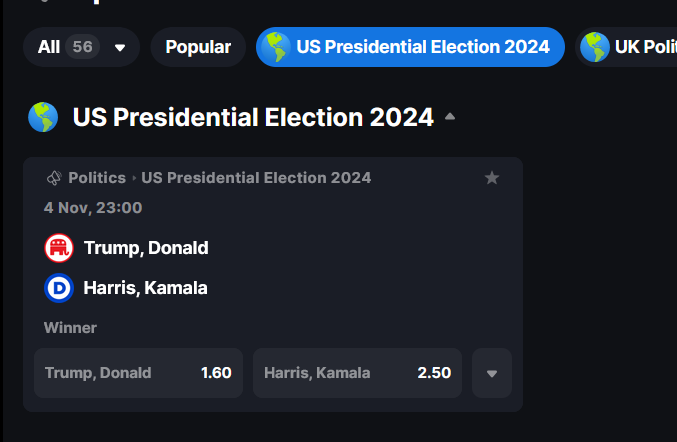677x442 pixels.
Task: Expand more markets arrow beside Winner odds
Action: coord(492,373)
